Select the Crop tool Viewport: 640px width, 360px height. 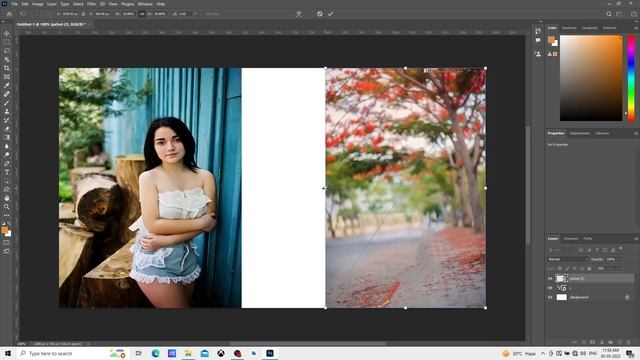pos(7,68)
